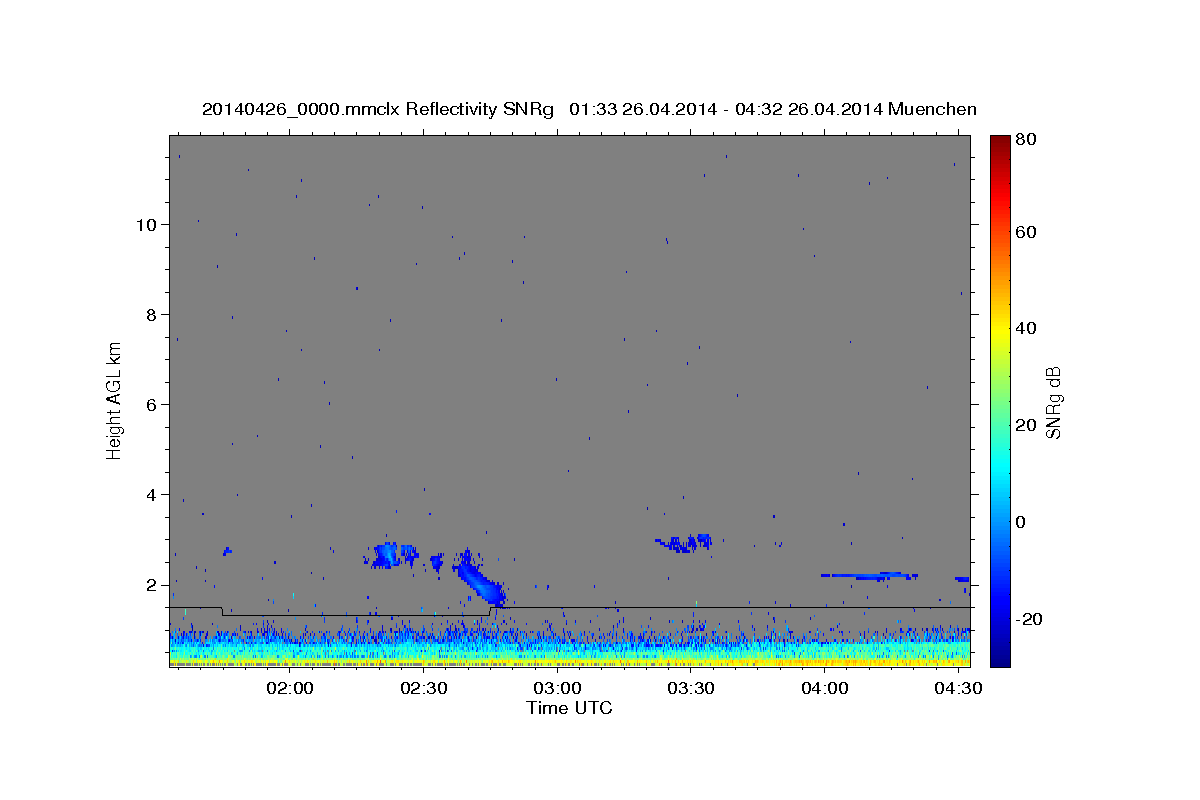
Task: Click the height tick label 10
Action: coord(146,224)
